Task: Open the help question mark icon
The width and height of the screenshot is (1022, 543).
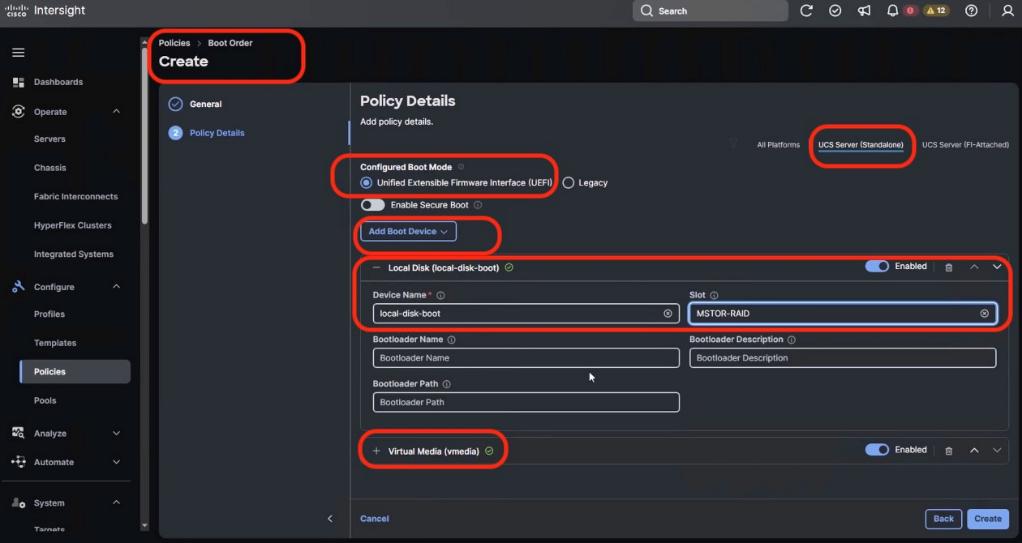Action: tap(971, 10)
